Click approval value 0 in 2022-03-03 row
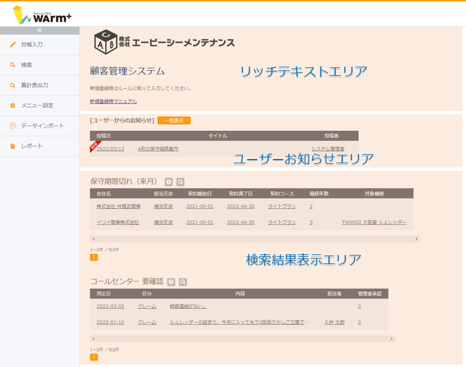466x367 pixels. point(359,306)
